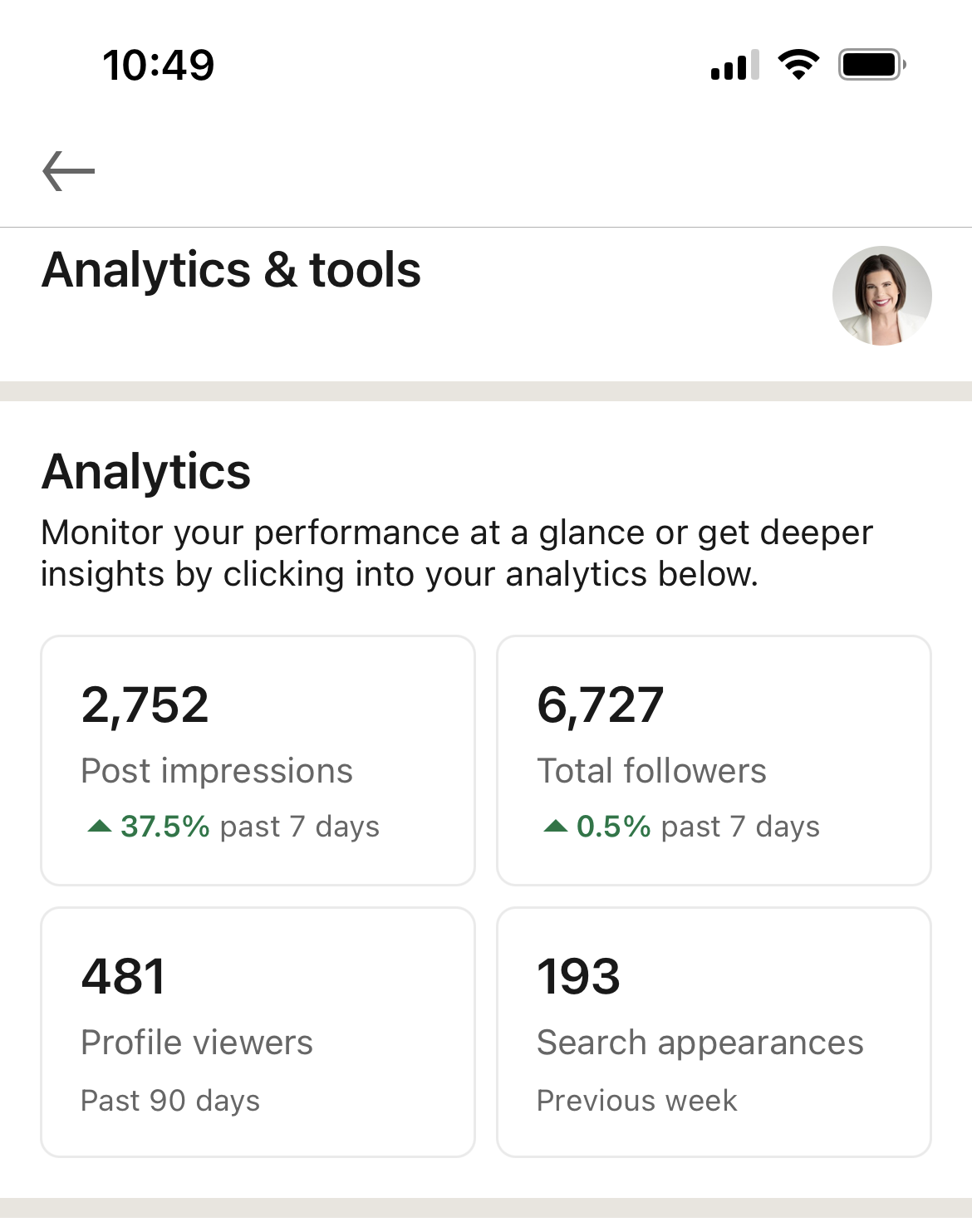Tap the 10:49 clock in status bar
Image resolution: width=972 pixels, height=1232 pixels.
click(158, 65)
